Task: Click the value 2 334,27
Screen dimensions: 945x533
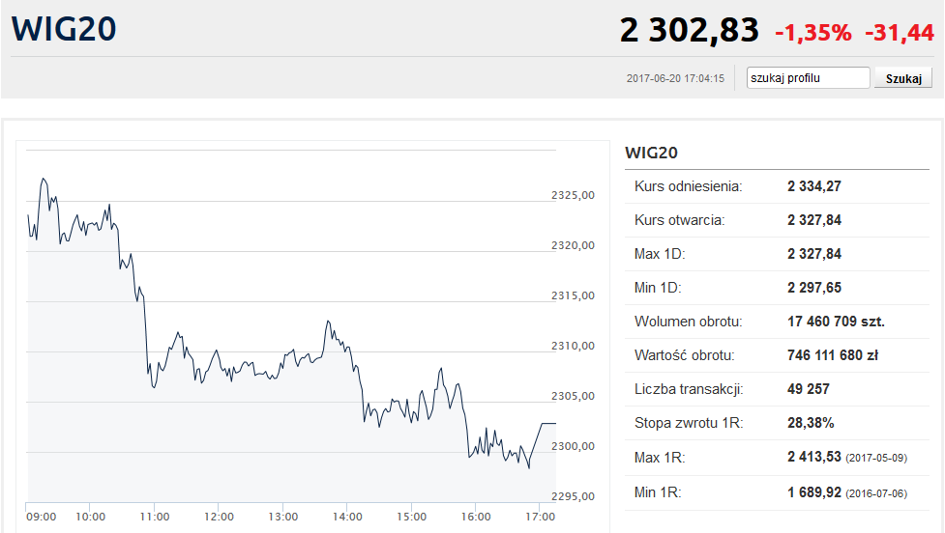Action: [814, 186]
